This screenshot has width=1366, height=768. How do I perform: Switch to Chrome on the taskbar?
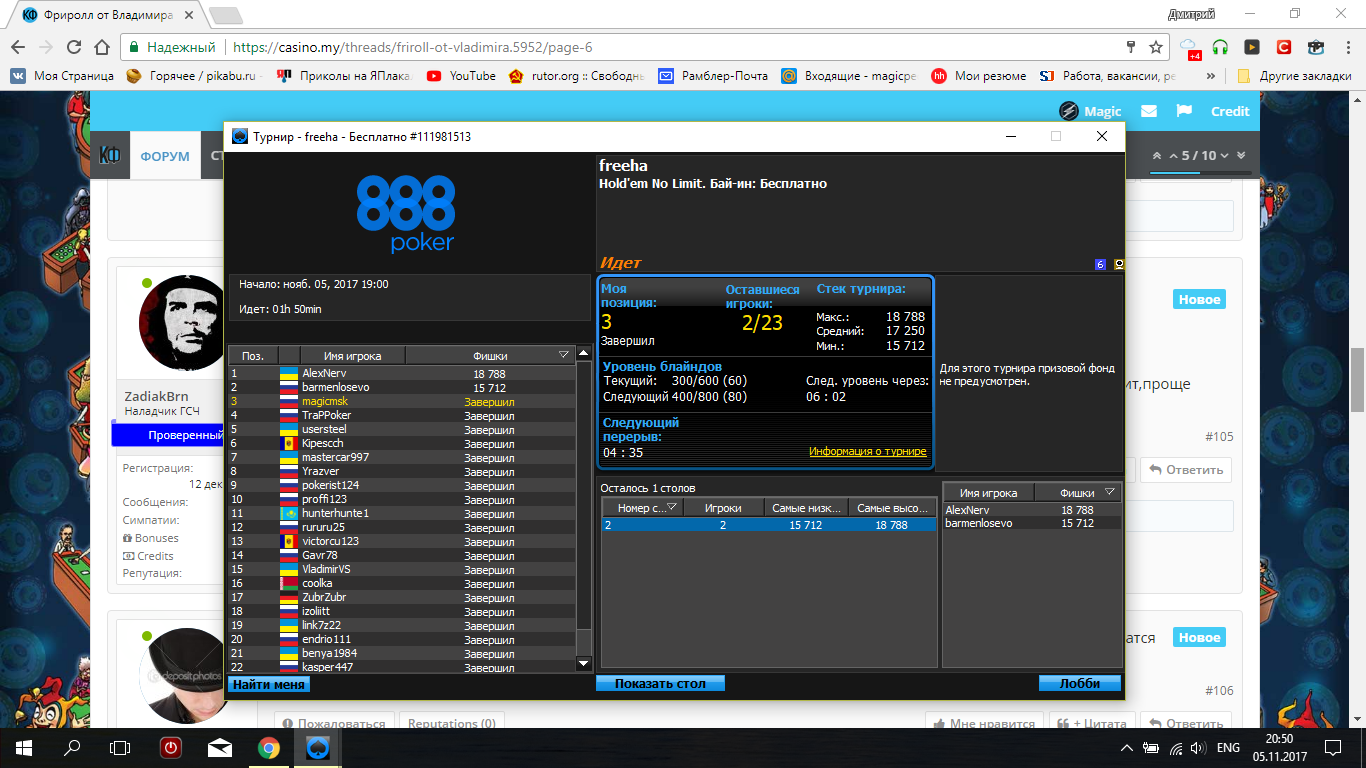click(269, 747)
